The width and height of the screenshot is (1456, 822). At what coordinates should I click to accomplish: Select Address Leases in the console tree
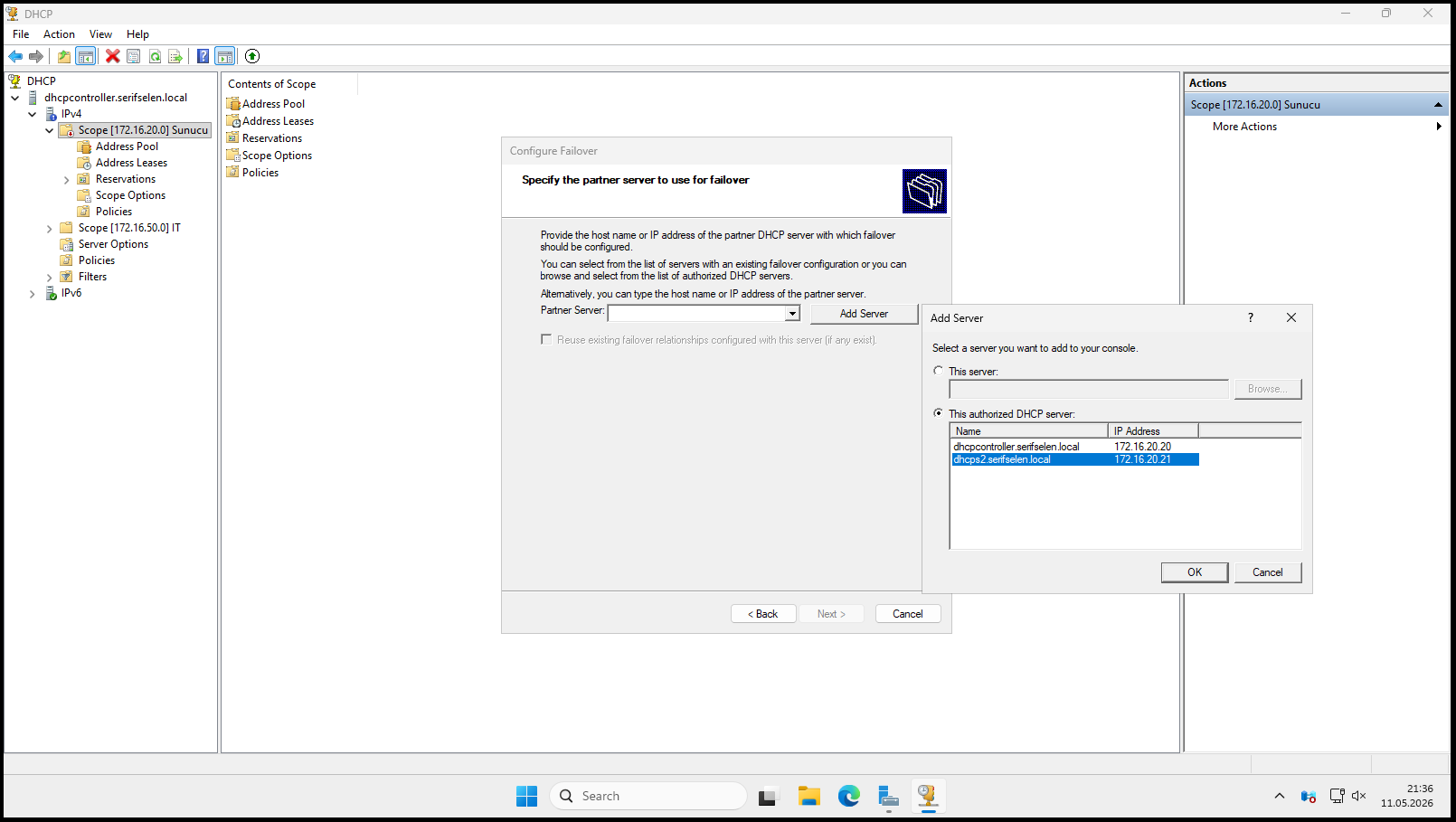coord(131,163)
